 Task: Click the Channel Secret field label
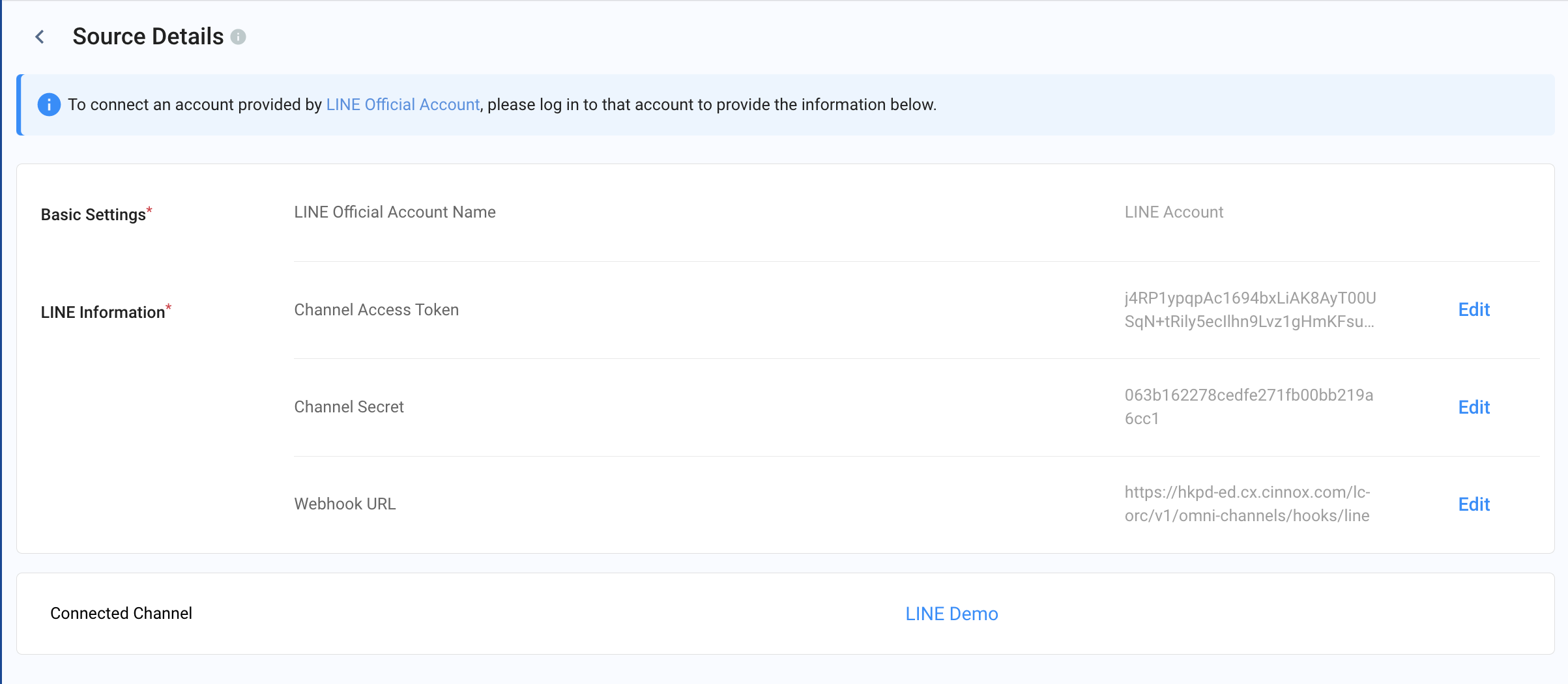349,406
